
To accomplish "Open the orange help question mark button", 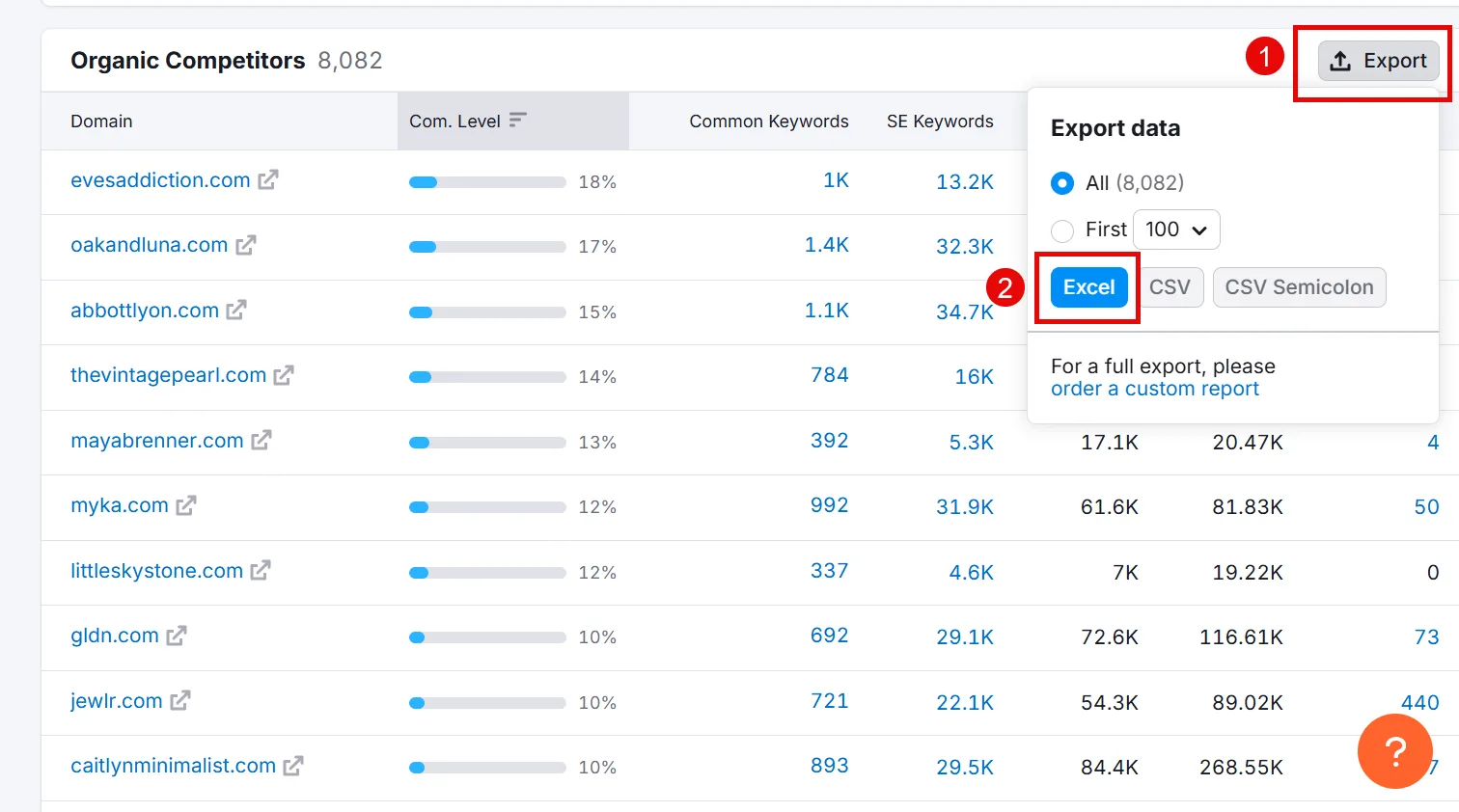I will [x=1395, y=751].
